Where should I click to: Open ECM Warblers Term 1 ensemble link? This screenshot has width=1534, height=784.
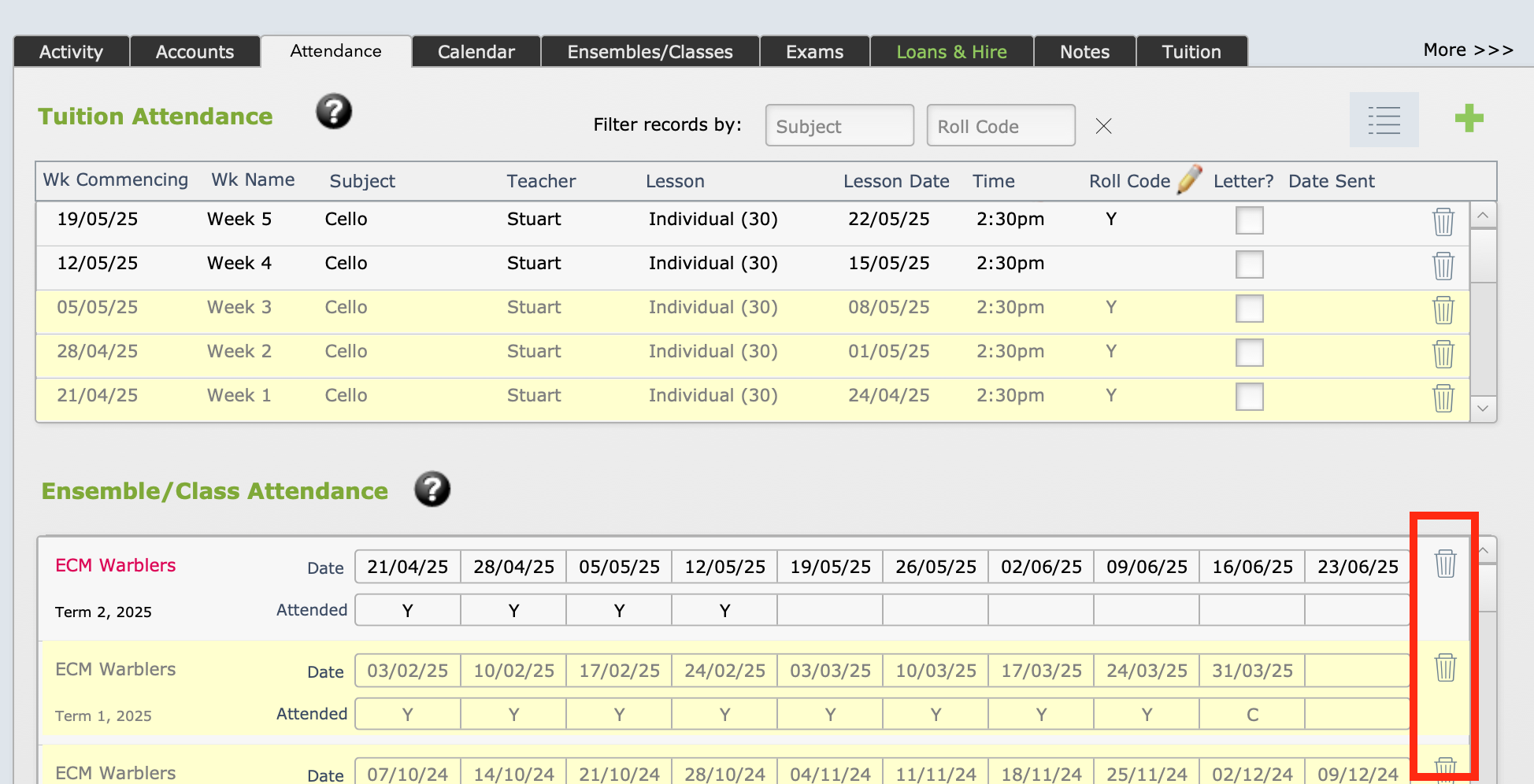116,669
